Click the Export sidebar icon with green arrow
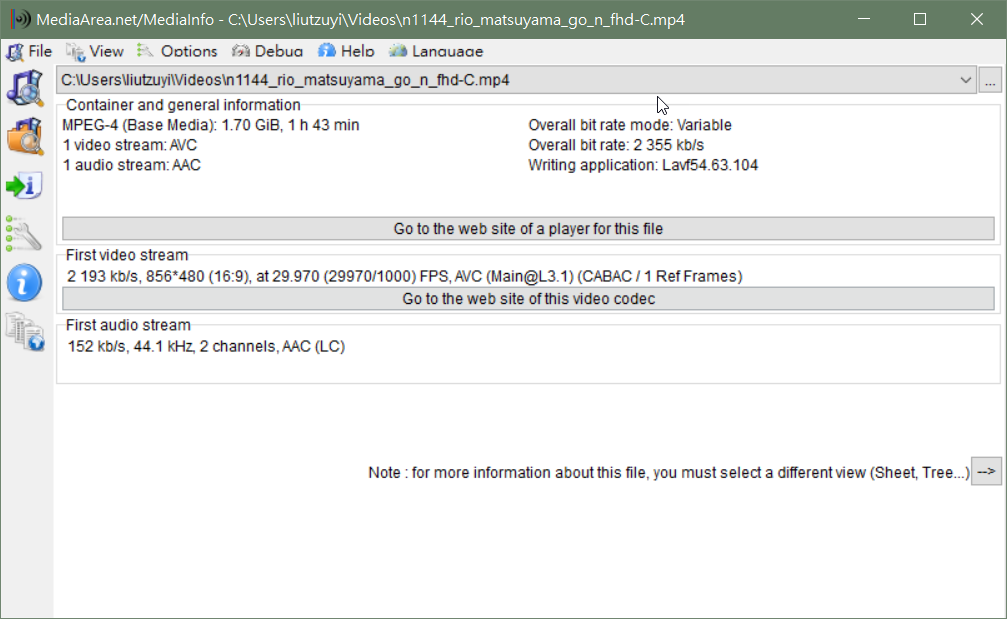Image resolution: width=1007 pixels, height=619 pixels. [24, 186]
